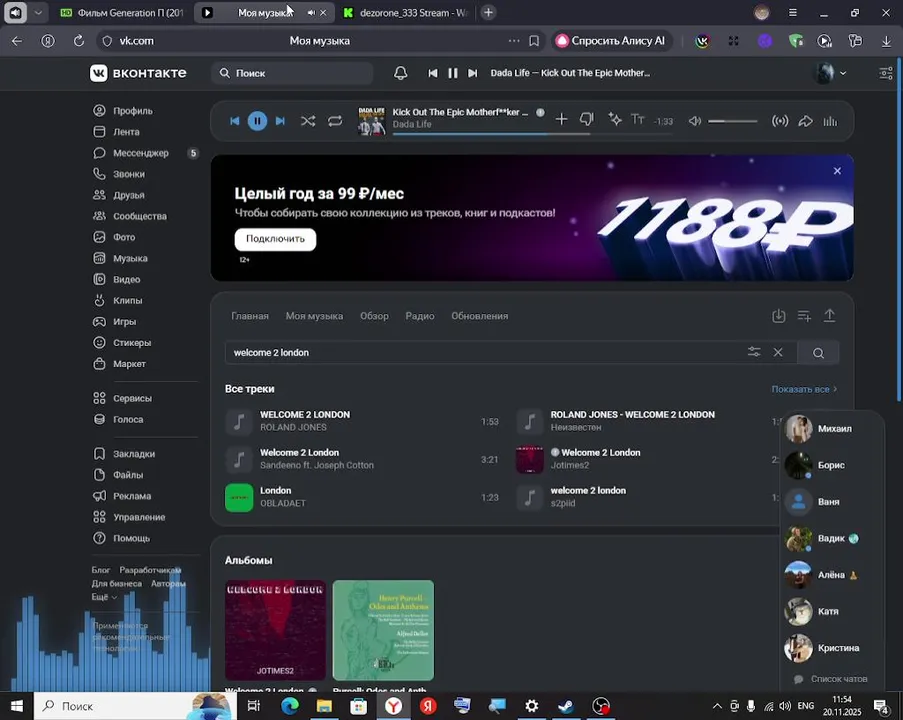
Task: Close the subscription promo banner
Action: (x=837, y=171)
